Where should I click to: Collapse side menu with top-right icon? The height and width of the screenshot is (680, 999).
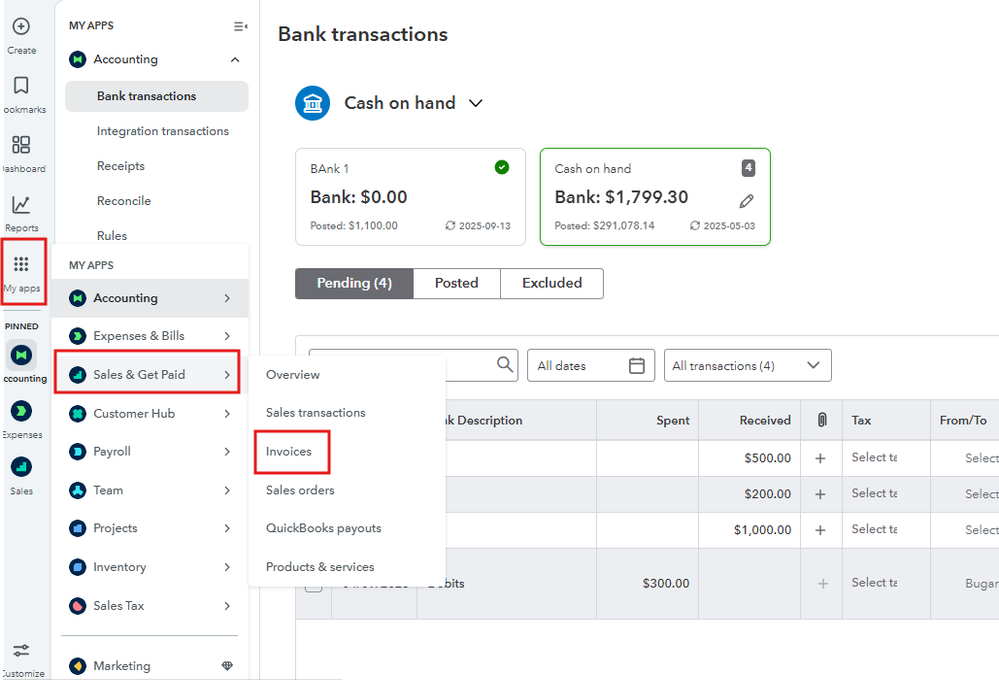[240, 26]
